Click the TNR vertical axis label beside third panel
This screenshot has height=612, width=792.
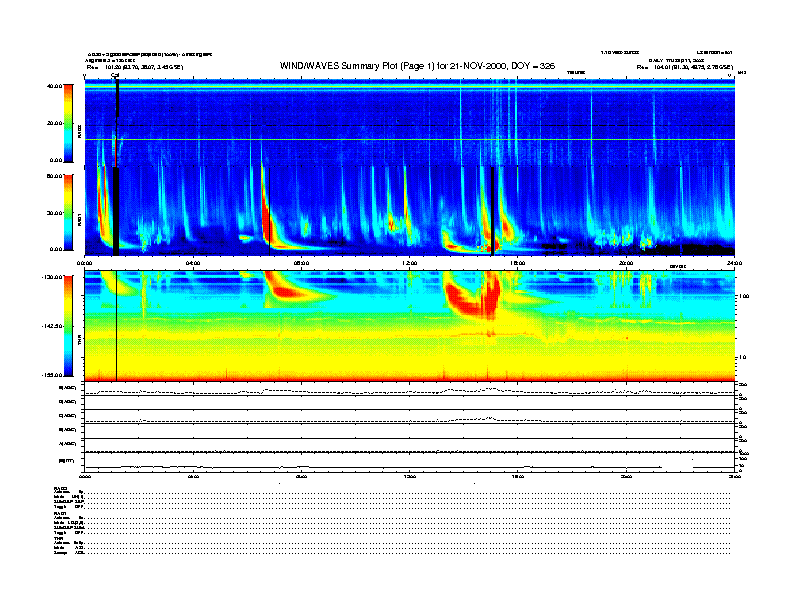coord(79,341)
